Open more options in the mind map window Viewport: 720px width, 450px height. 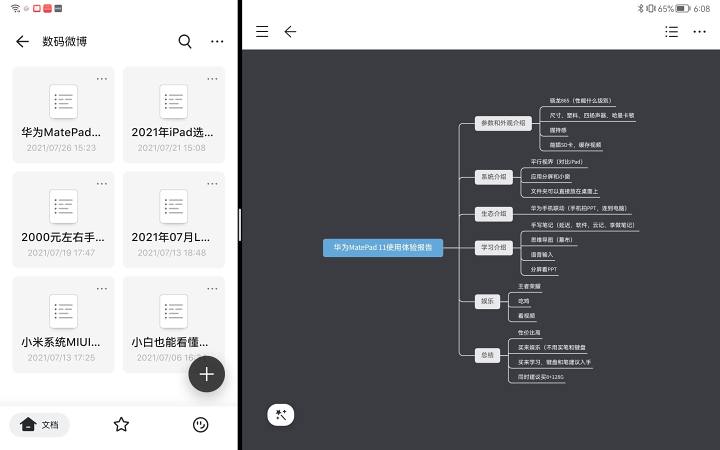coord(699,31)
